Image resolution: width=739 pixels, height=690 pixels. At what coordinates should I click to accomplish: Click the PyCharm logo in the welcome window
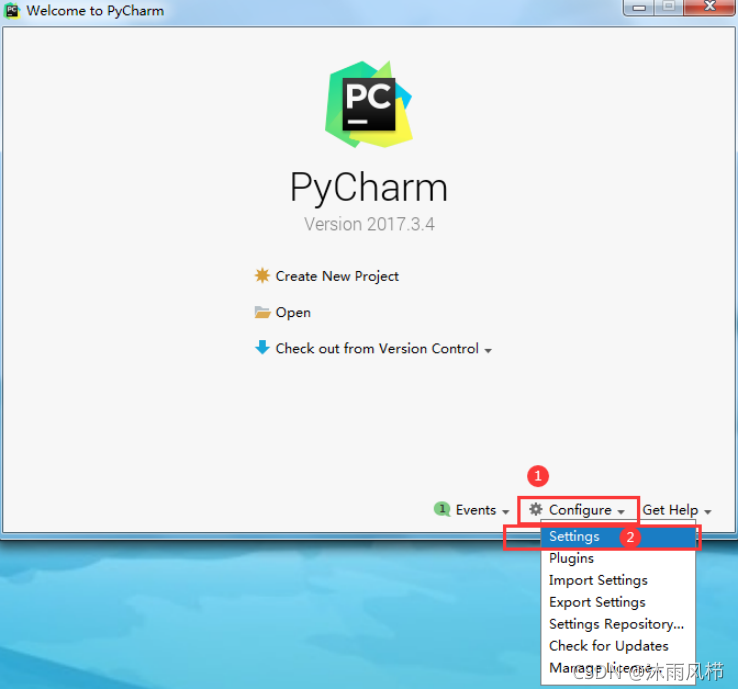point(369,104)
